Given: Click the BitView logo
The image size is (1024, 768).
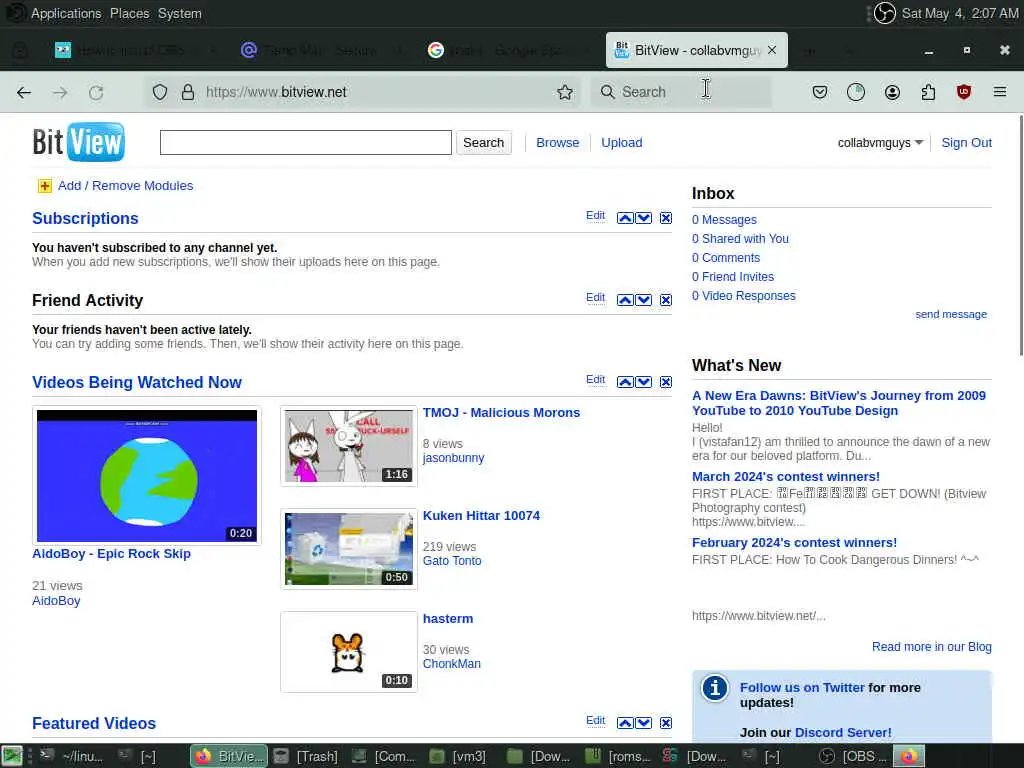Looking at the screenshot, I should point(78,142).
